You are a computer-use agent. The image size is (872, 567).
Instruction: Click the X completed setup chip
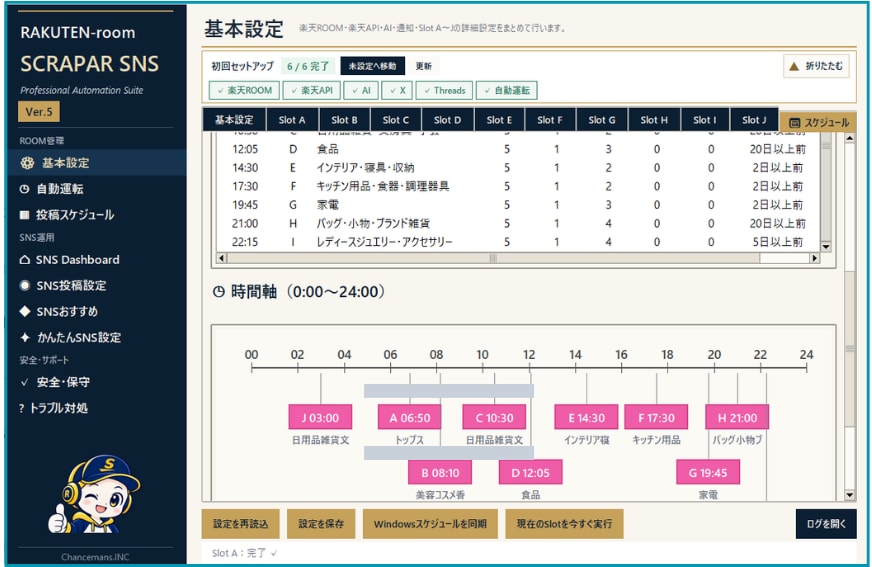(x=397, y=90)
